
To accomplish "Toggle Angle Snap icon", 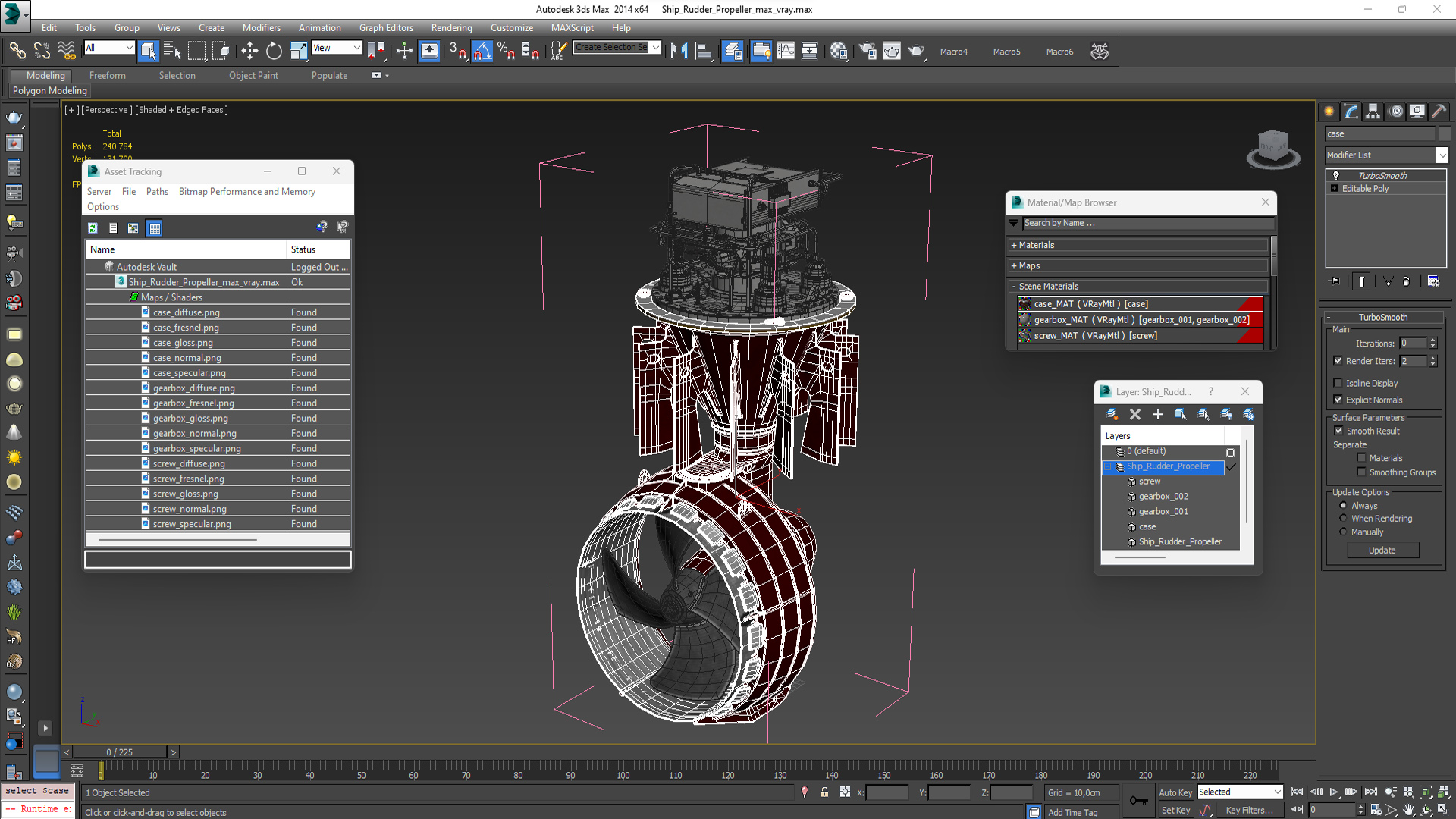I will [482, 51].
